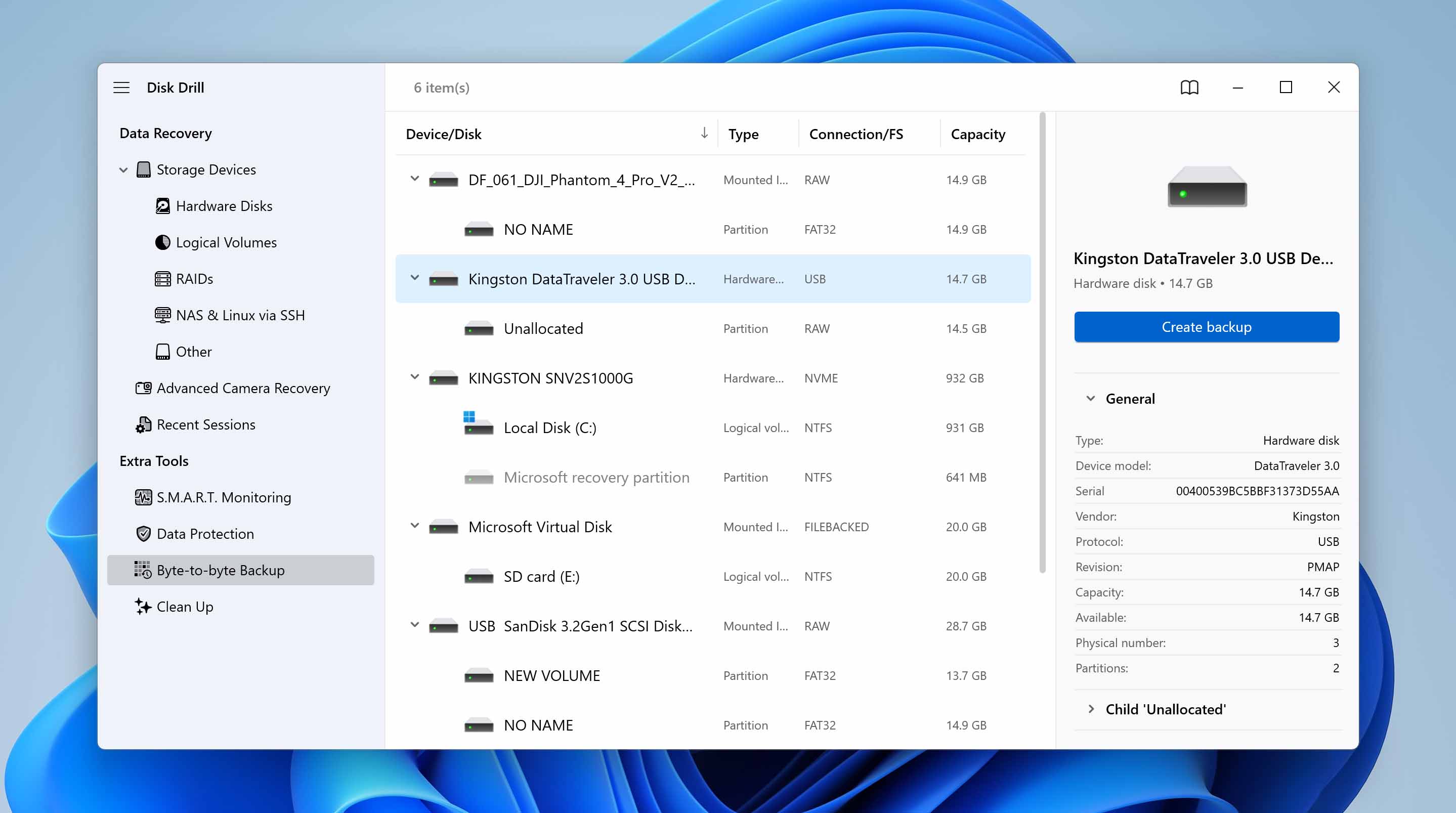This screenshot has height=813, width=1456.
Task: Click the Recent Sessions icon
Action: [144, 424]
